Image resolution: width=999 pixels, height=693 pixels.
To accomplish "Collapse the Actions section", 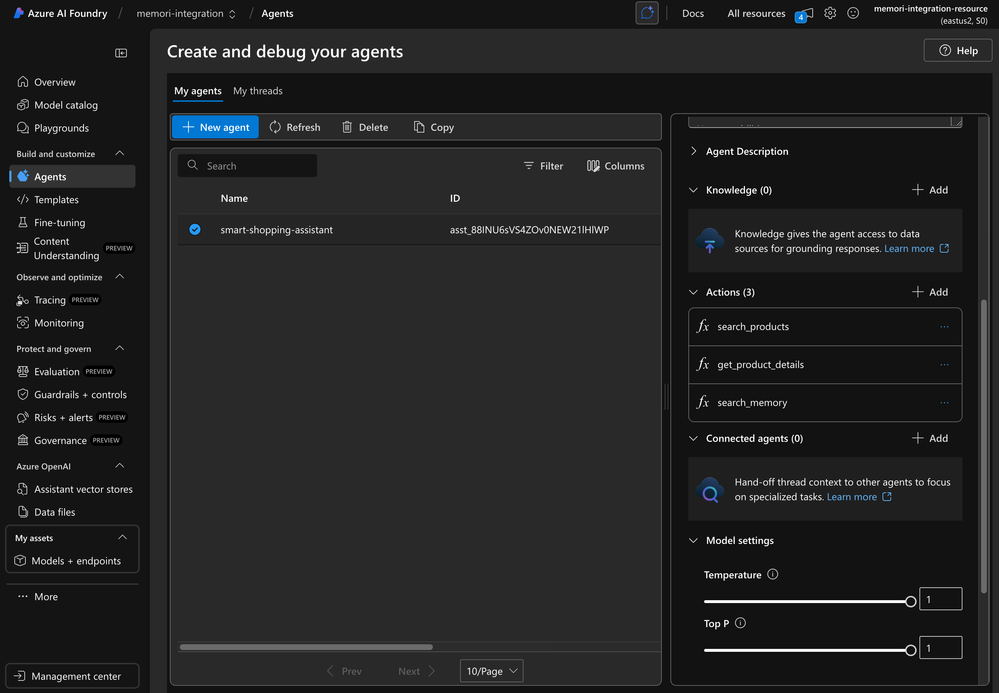I will [x=694, y=292].
